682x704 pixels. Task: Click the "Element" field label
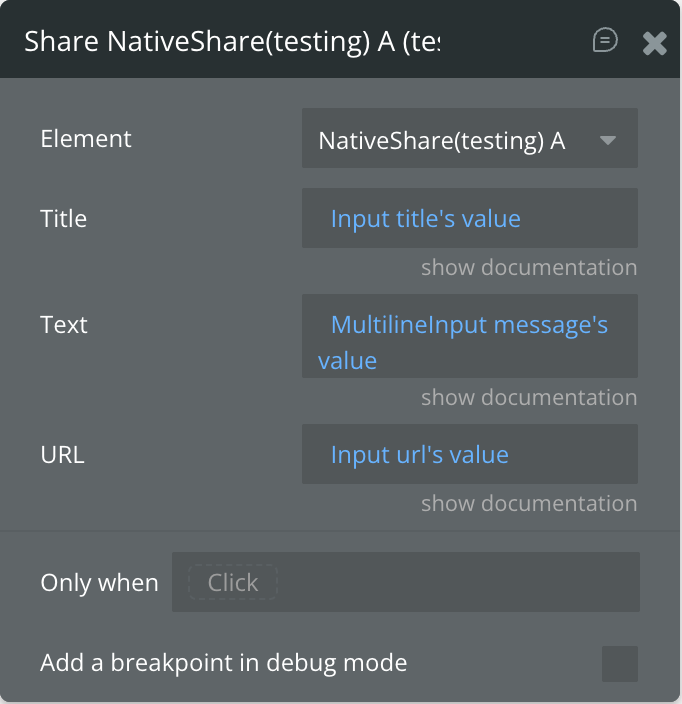pyautogui.click(x=86, y=138)
